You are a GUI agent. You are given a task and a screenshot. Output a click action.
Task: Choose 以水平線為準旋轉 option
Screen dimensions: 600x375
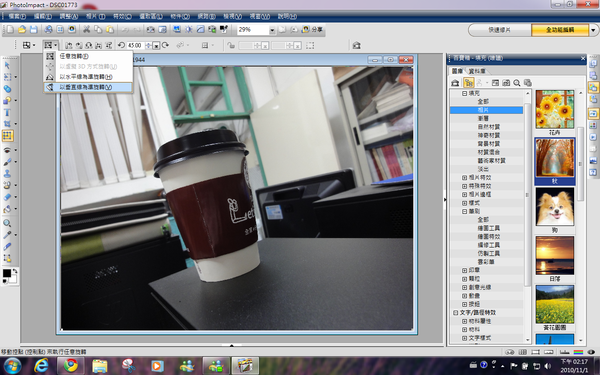click(x=88, y=77)
